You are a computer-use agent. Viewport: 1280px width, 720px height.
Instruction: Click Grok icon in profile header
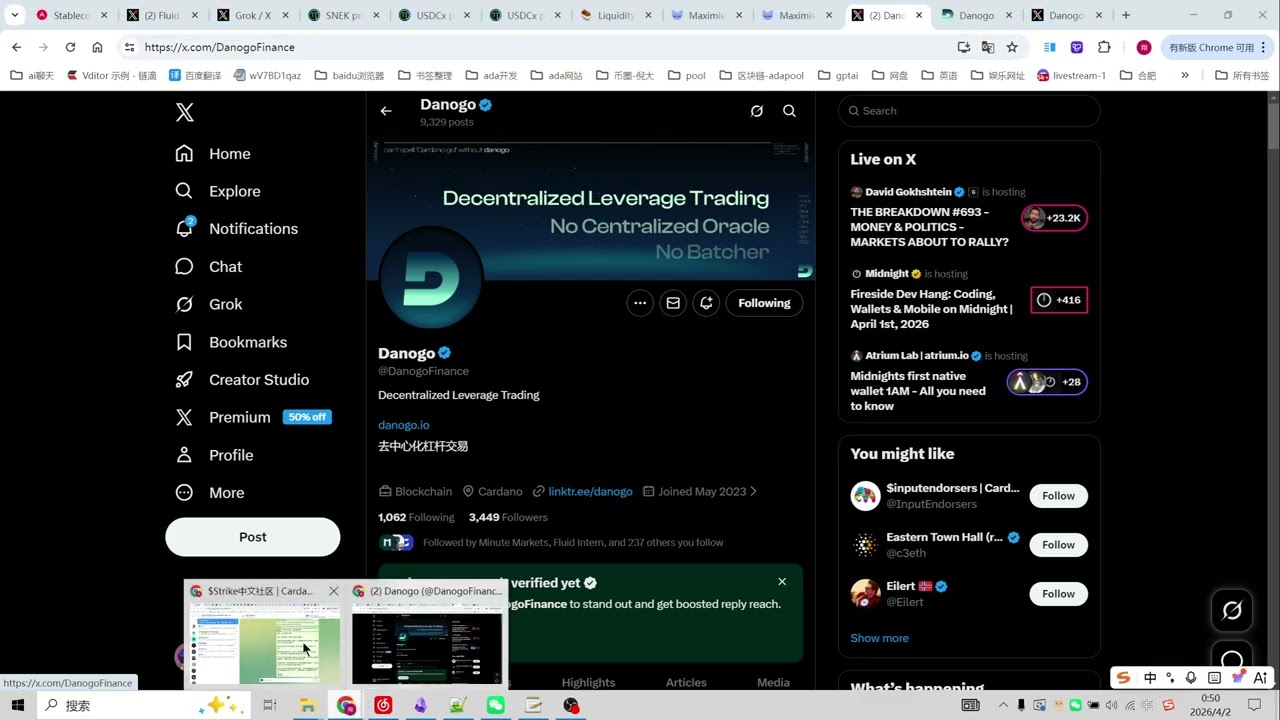pos(757,111)
